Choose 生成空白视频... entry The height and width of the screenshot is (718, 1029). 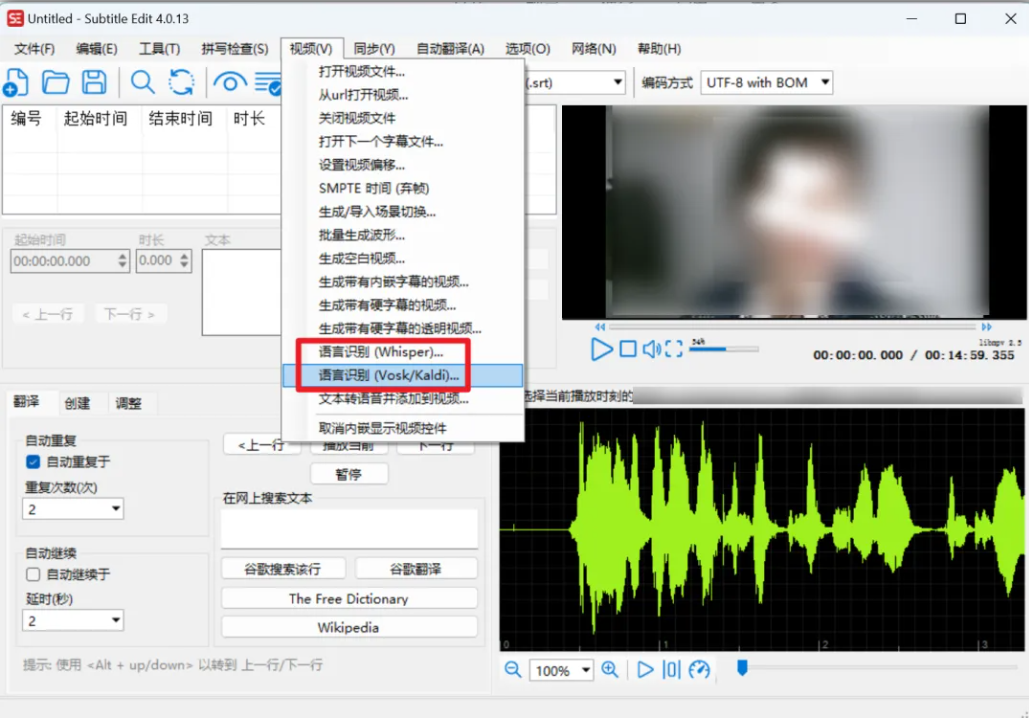[x=403, y=259]
